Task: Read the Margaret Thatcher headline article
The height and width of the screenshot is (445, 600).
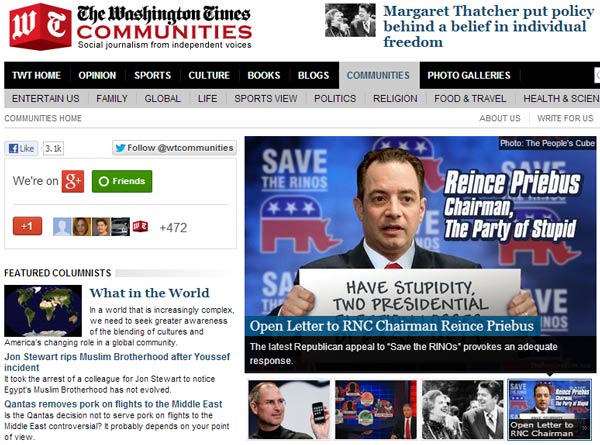Action: coord(489,26)
